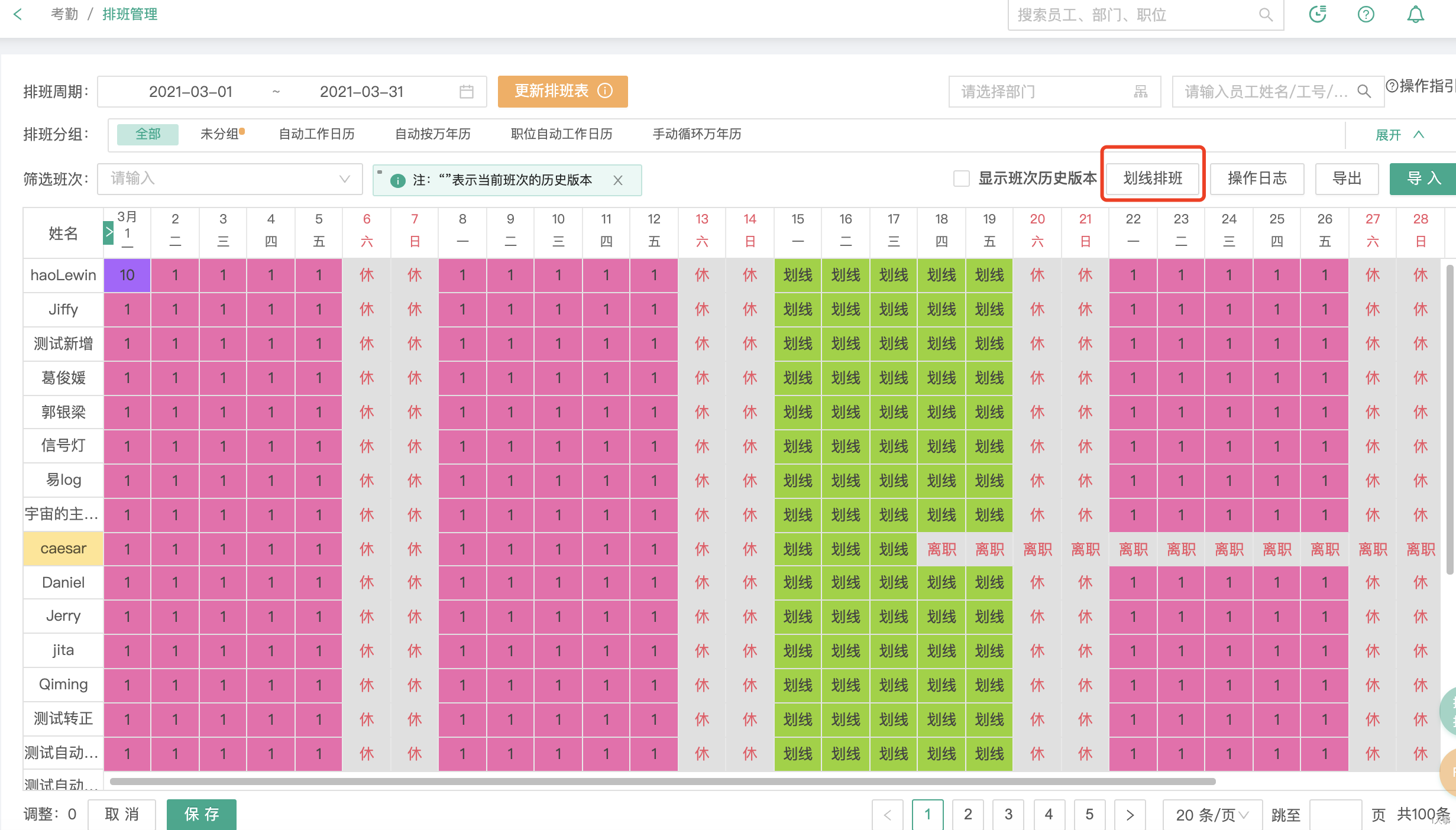Click the refresh history icon
This screenshot has width=1456, height=830.
[x=1318, y=14]
